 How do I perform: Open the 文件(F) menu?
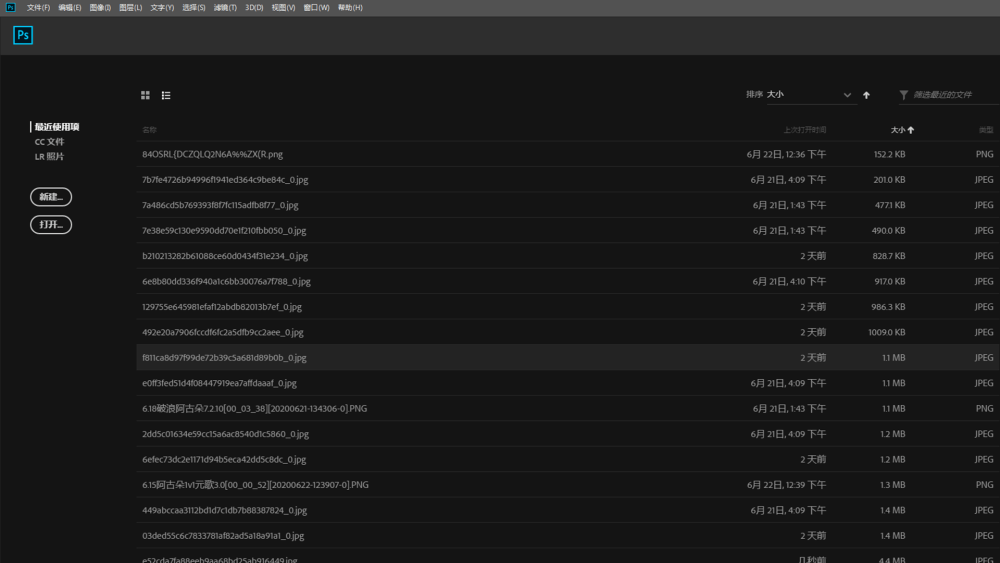pos(38,7)
